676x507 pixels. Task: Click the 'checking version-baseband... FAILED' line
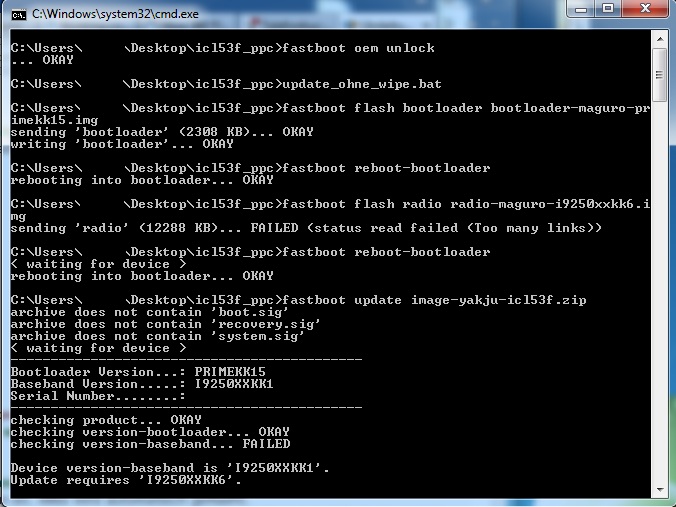[150, 444]
